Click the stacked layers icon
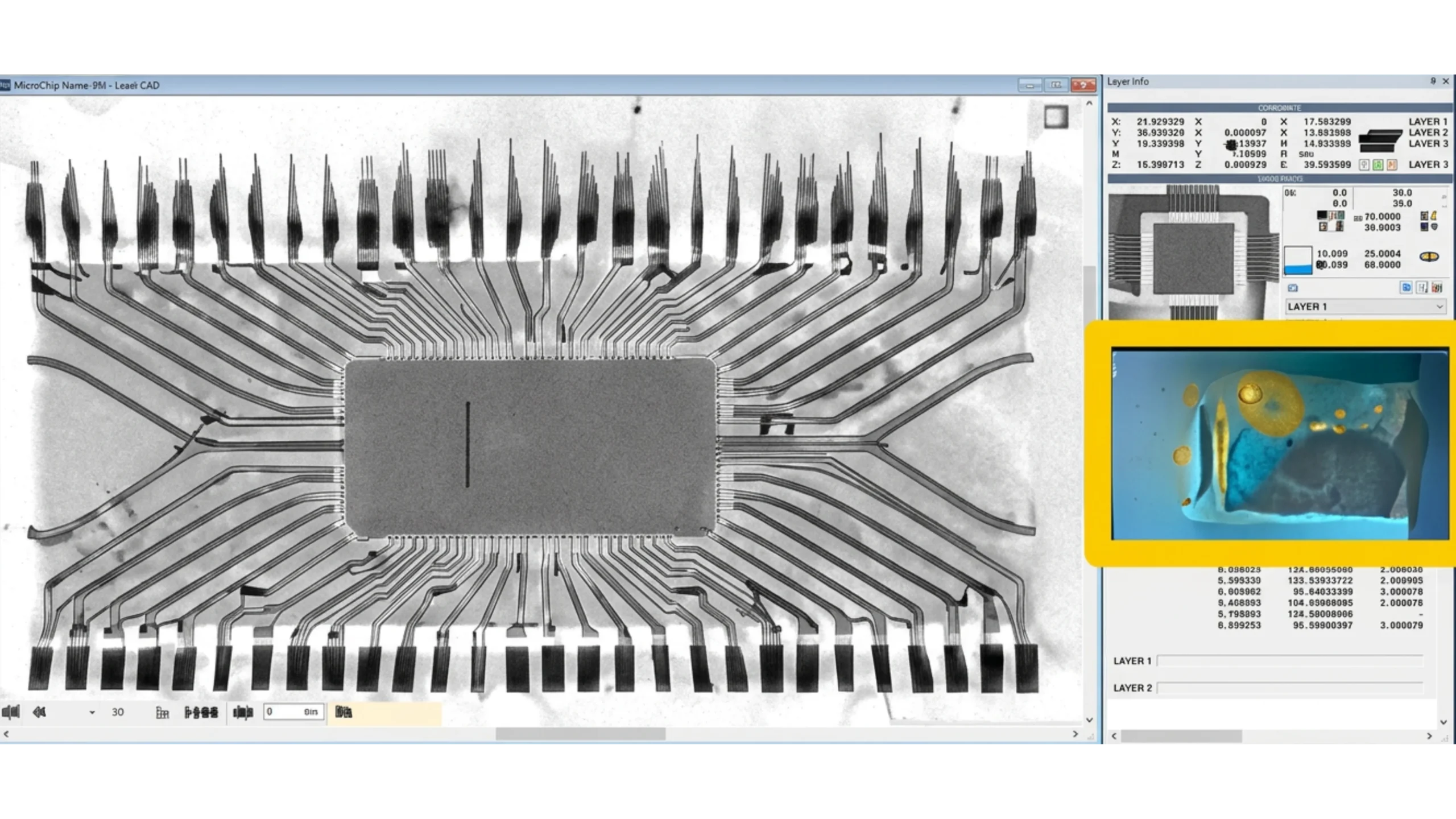The width and height of the screenshot is (1456, 819). (1380, 141)
